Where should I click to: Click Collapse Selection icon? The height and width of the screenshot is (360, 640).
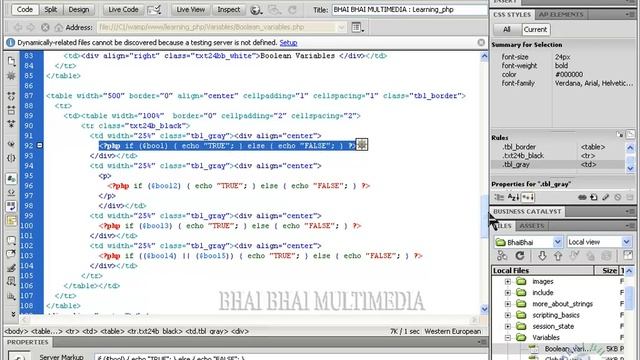11,109
